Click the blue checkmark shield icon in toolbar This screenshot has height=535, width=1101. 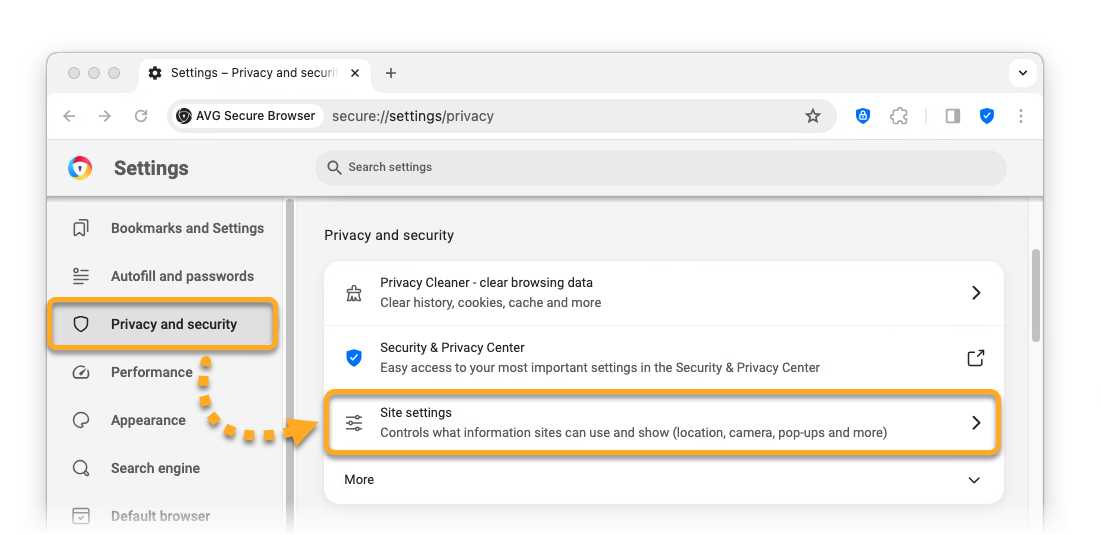click(987, 116)
